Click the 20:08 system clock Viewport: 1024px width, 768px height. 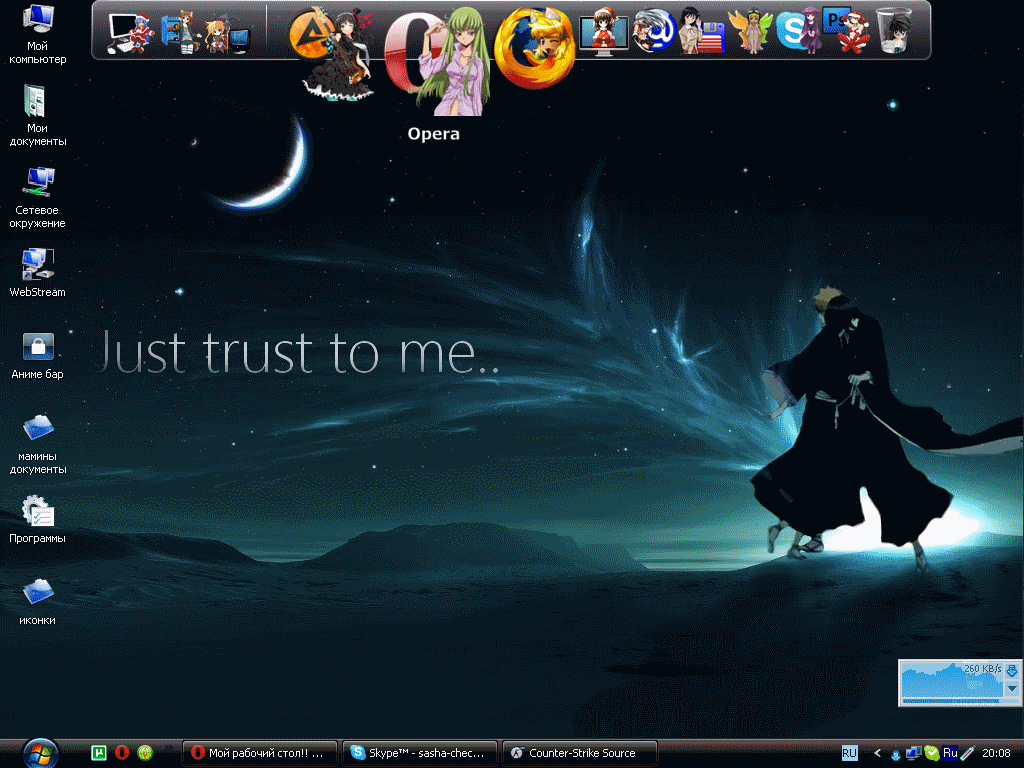pos(996,753)
